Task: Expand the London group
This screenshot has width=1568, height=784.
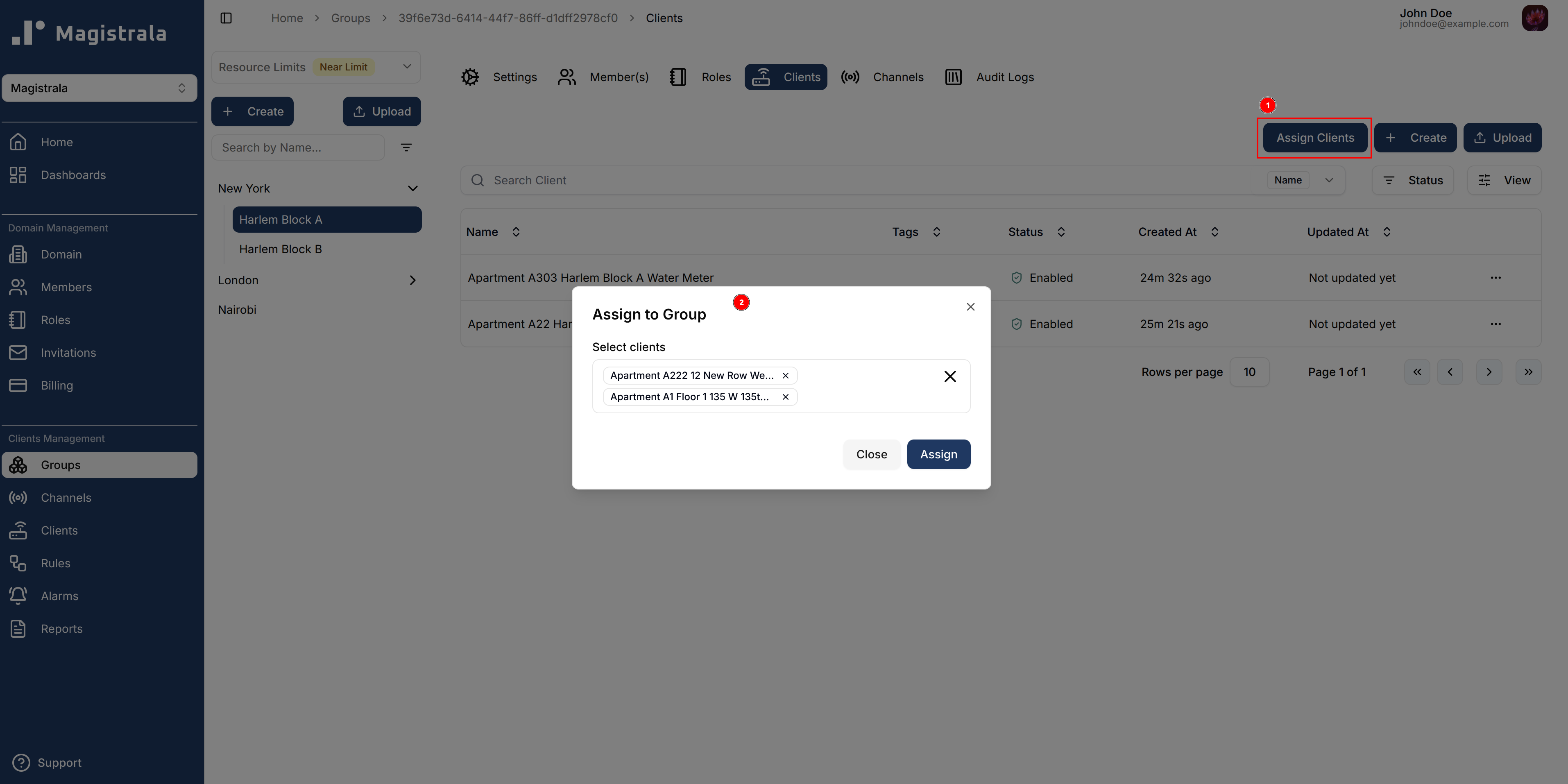Action: [413, 279]
